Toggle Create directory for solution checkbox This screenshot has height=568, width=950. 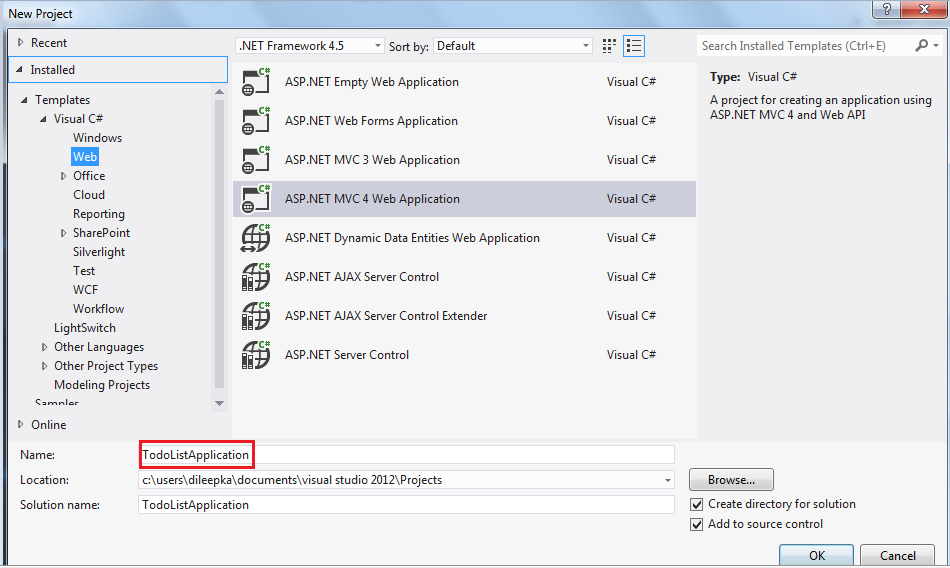pos(697,504)
